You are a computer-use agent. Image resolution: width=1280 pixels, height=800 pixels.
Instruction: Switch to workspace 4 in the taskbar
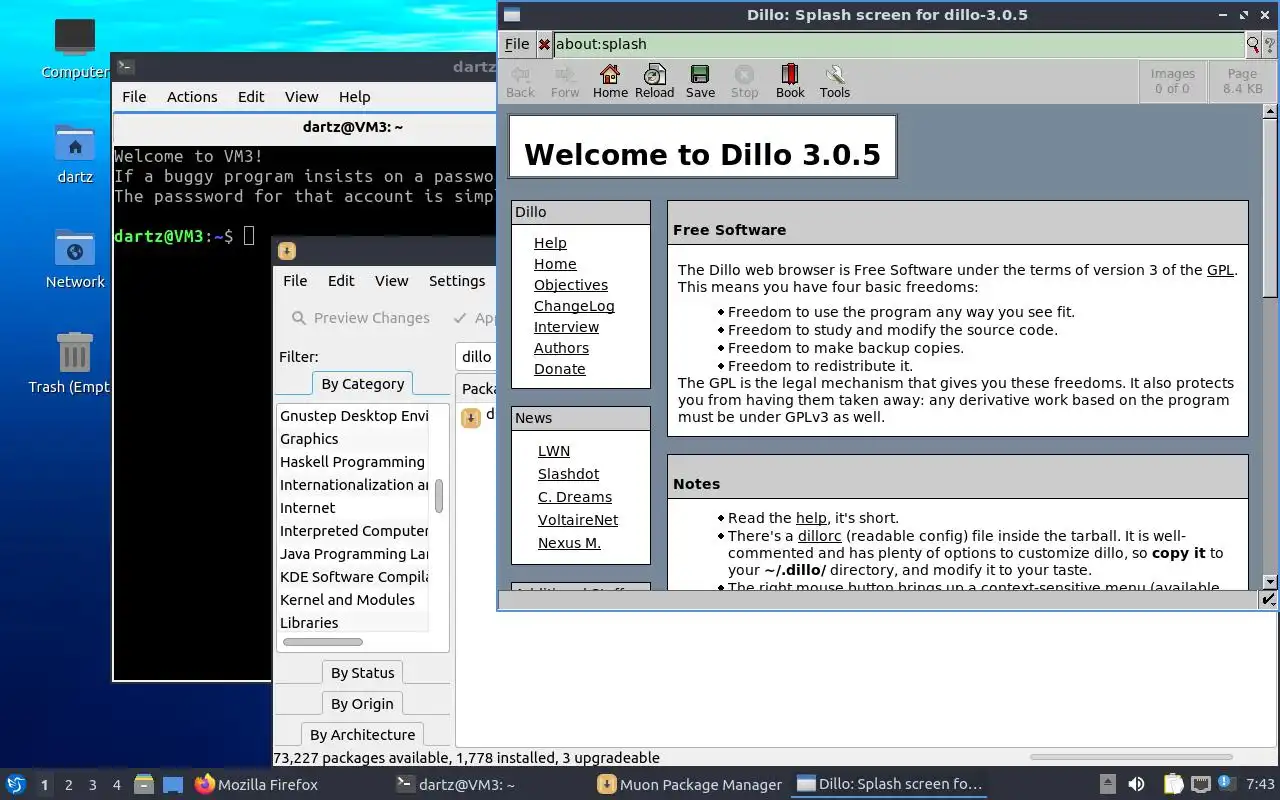(116, 785)
